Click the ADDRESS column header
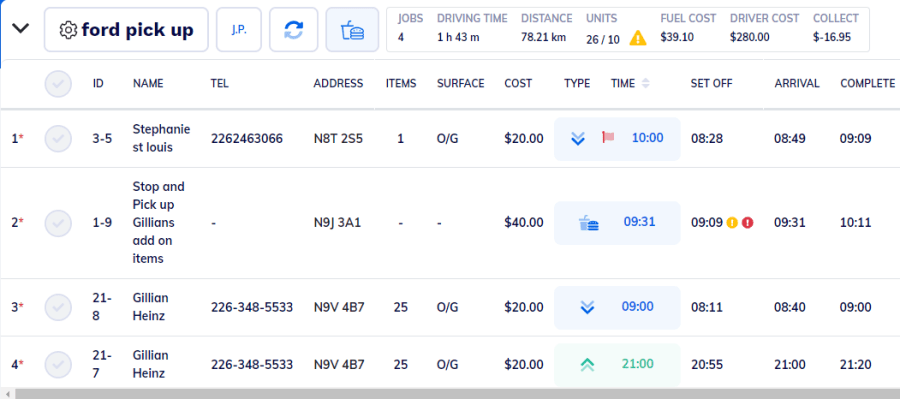 [x=338, y=84]
